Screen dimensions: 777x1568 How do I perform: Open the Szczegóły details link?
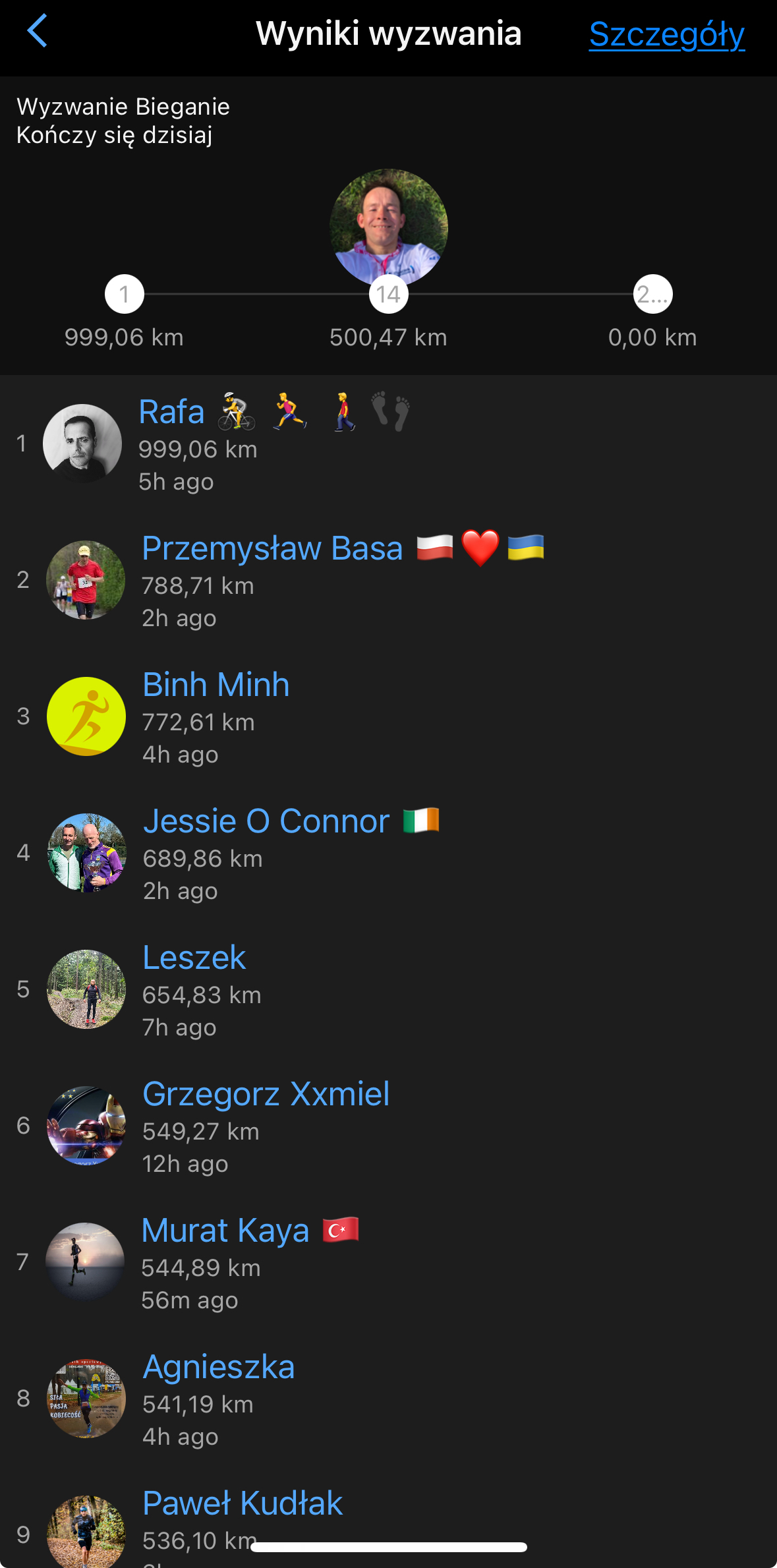[x=667, y=35]
